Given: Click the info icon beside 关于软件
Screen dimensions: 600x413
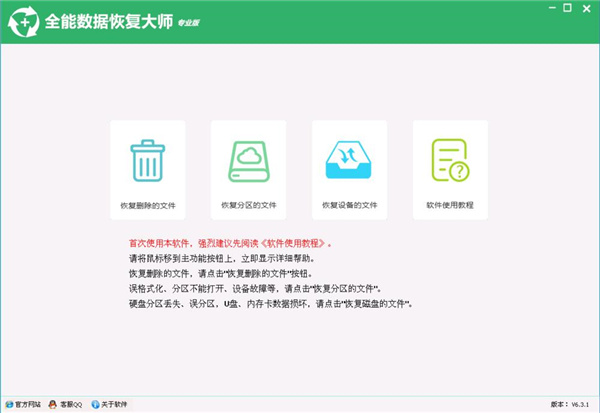Looking at the screenshot, I should pos(95,404).
